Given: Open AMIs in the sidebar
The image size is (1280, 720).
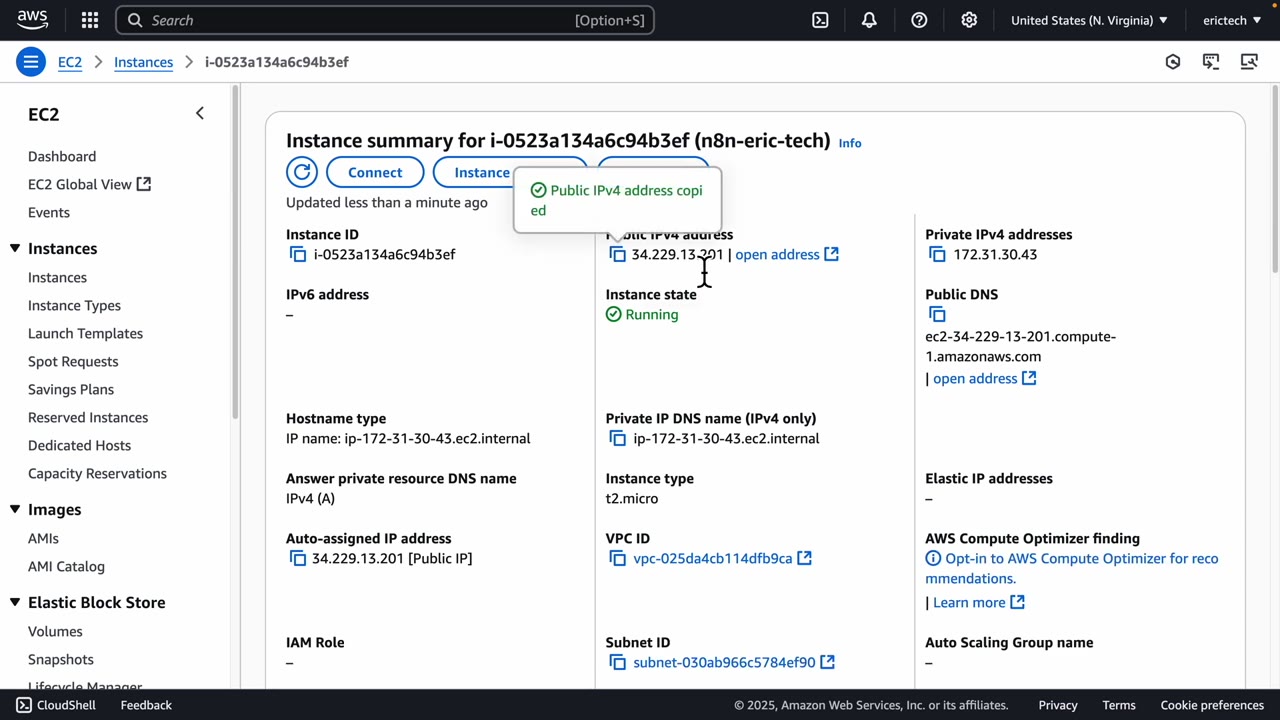Looking at the screenshot, I should (43, 538).
